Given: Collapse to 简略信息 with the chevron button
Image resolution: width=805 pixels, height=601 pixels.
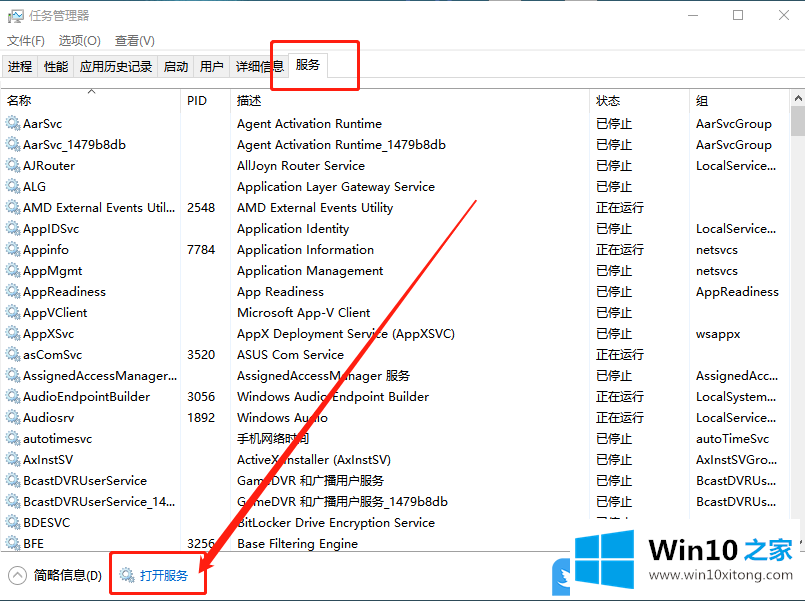Looking at the screenshot, I should click(17, 576).
